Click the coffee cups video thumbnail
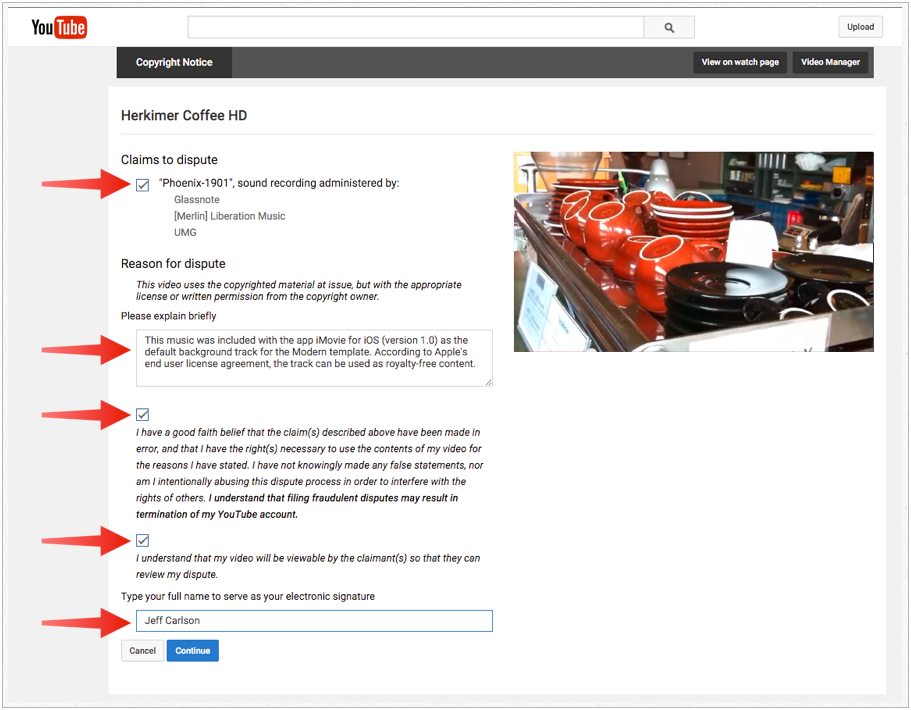 tap(693, 251)
